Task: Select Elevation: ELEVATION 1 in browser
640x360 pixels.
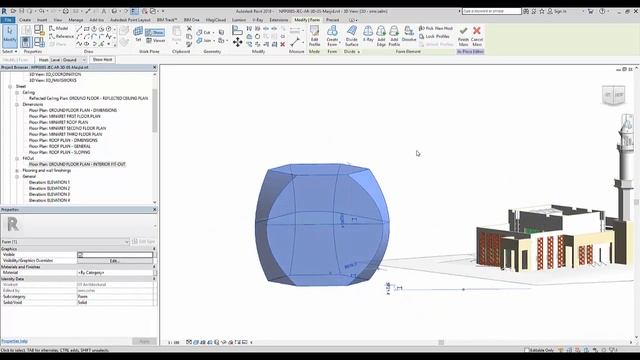Action: coord(49,182)
